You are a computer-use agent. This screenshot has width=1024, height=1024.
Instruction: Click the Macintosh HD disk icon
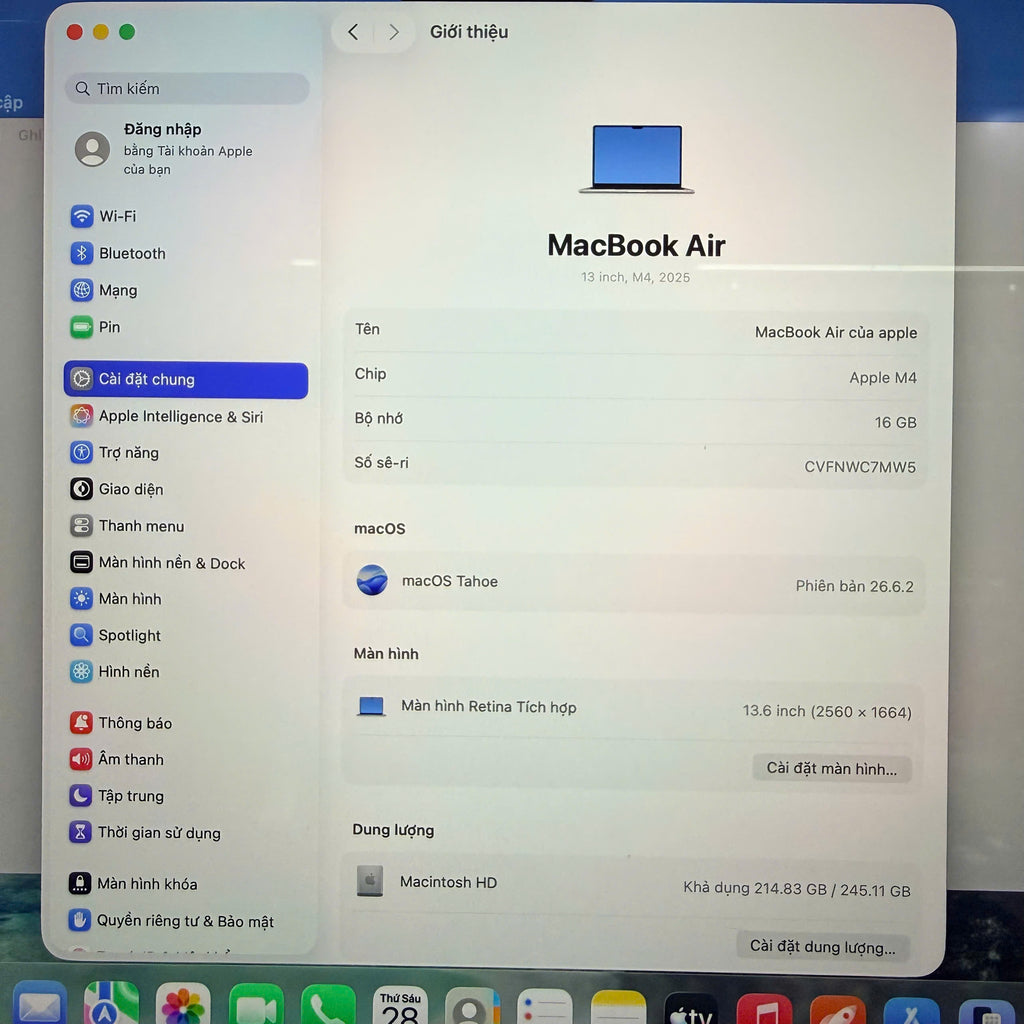370,881
